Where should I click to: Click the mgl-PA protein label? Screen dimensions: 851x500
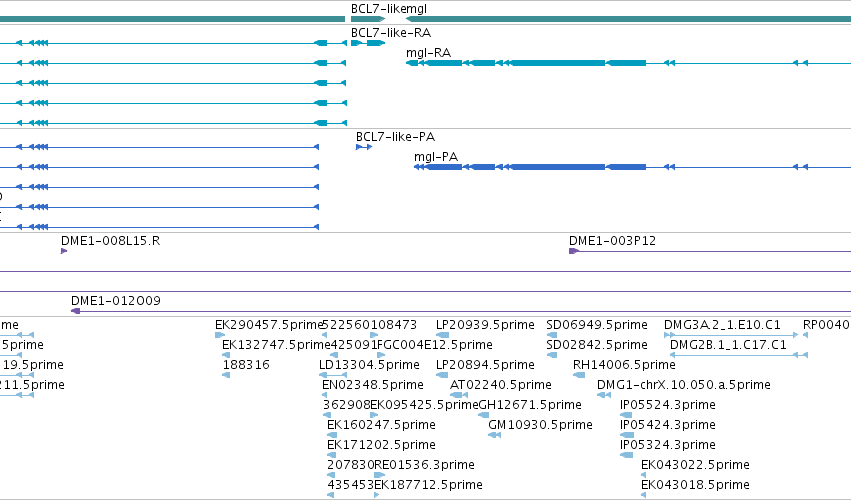[436, 157]
